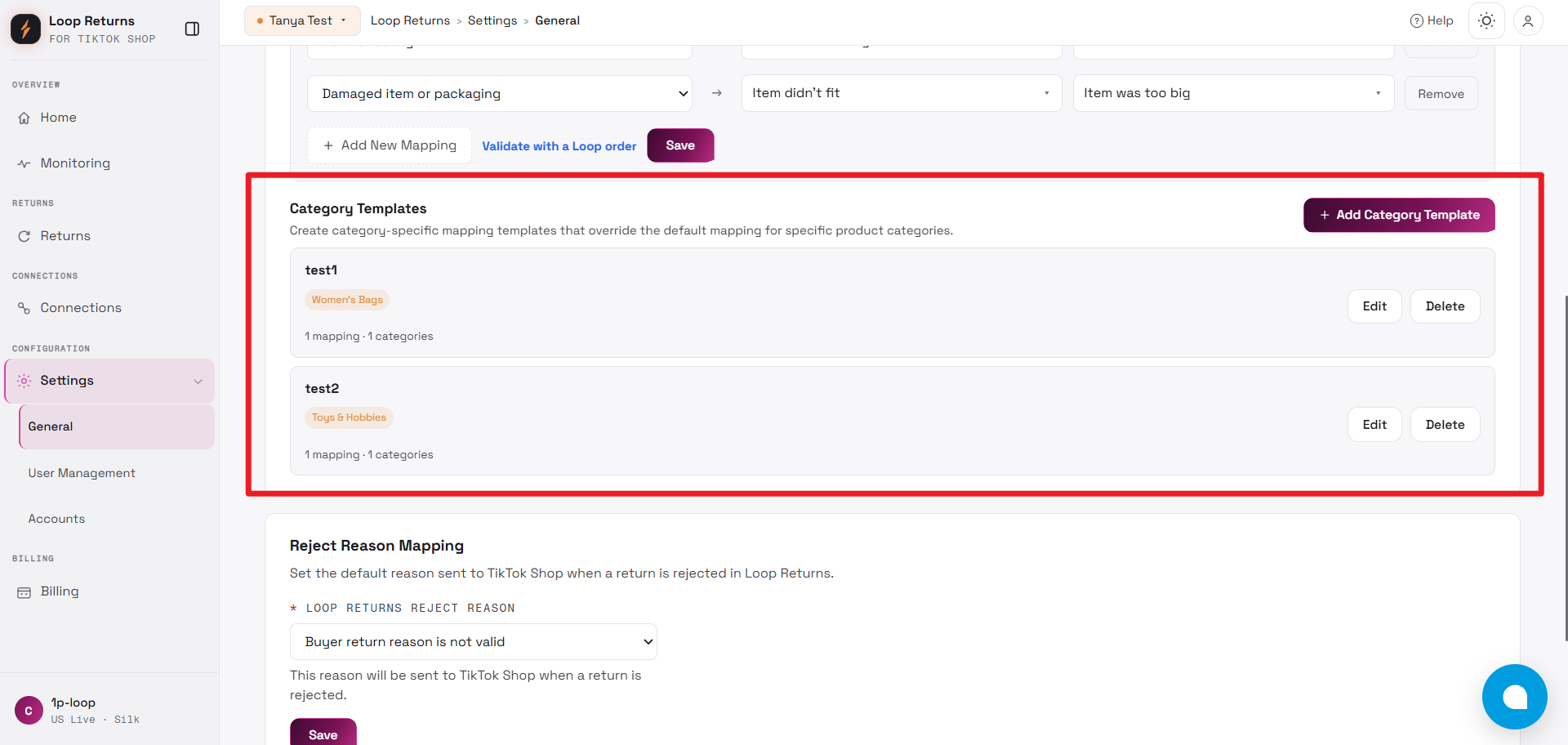
Task: Click Loop Returns breadcrumb
Action: point(410,20)
